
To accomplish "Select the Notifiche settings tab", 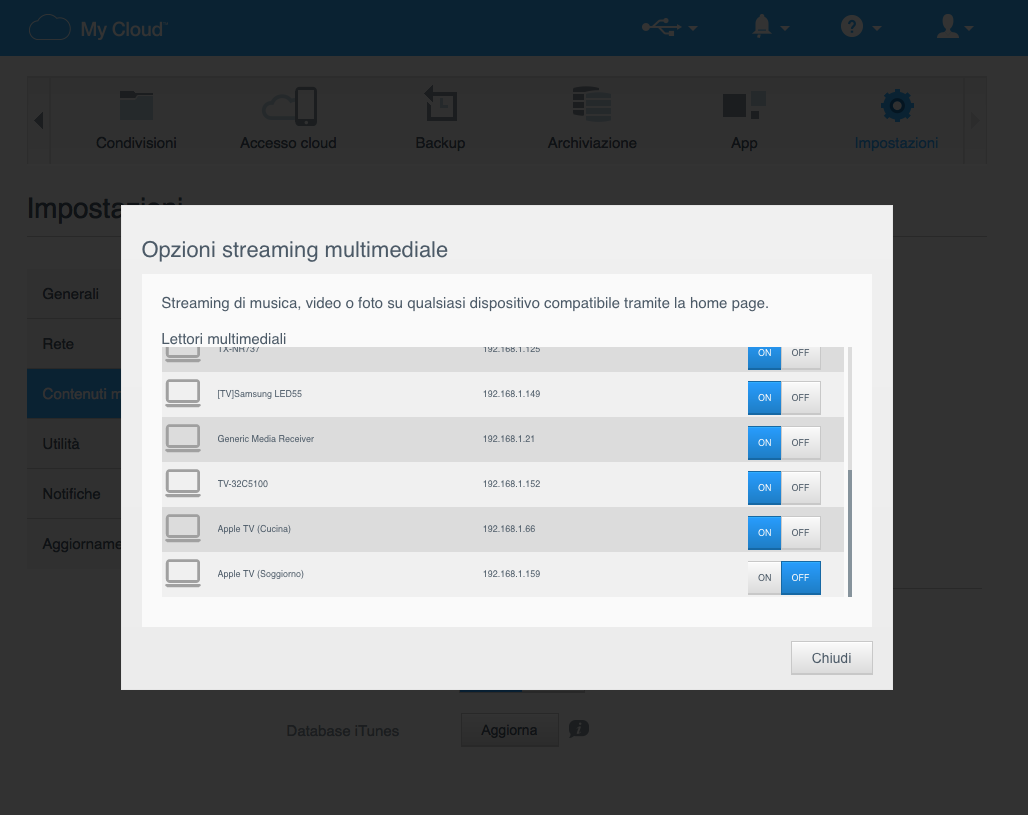I will click(74, 494).
